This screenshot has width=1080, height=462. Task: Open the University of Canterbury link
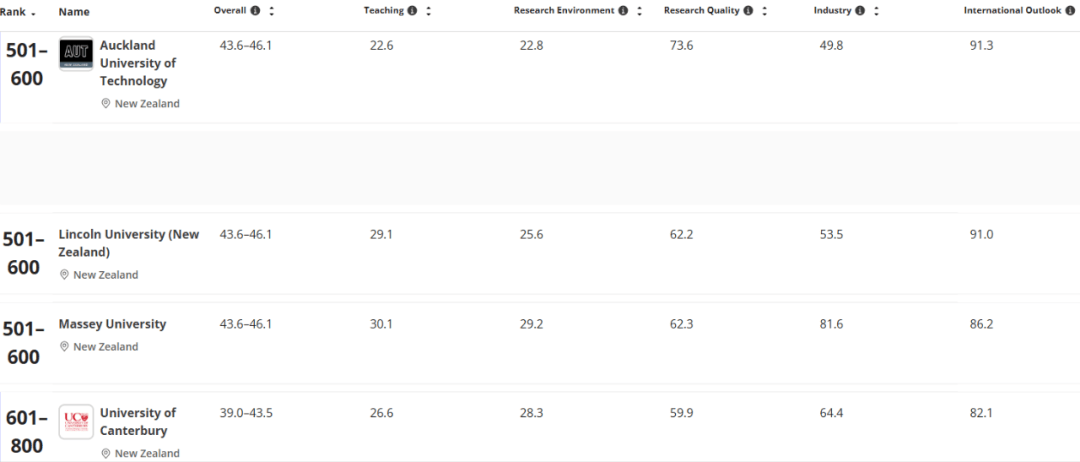pyautogui.click(x=138, y=421)
